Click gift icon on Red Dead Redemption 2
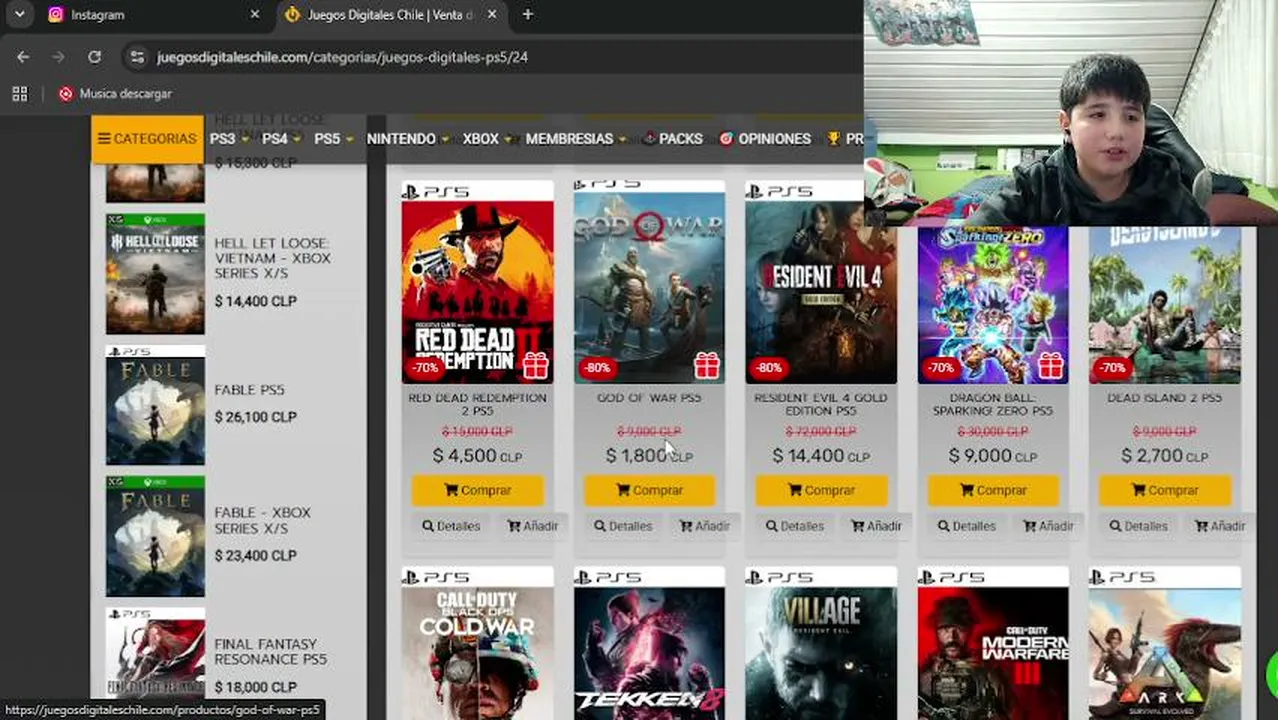This screenshot has height=720, width=1278. point(535,367)
